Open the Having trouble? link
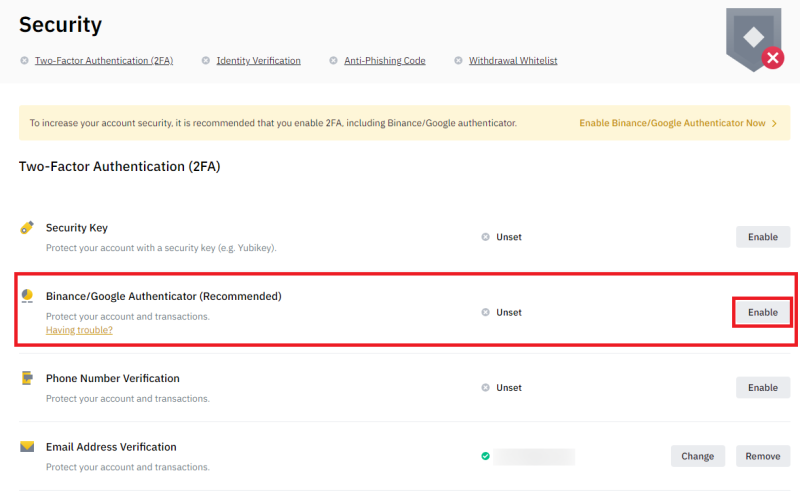The height and width of the screenshot is (492, 800). pyautogui.click(x=79, y=330)
